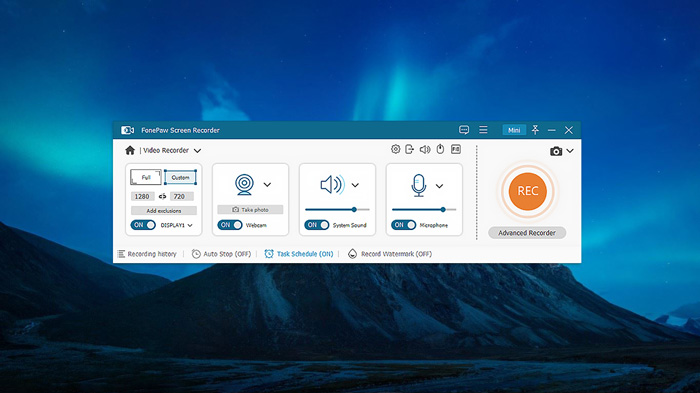
Task: Click the height field showing 720
Action: coord(181,196)
